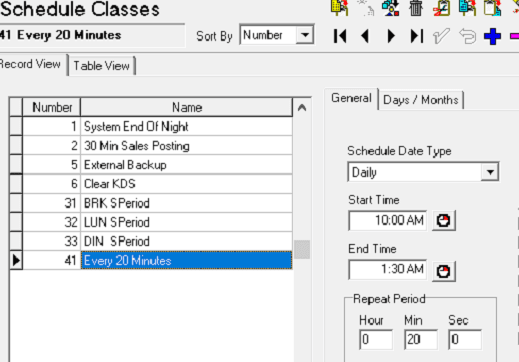This screenshot has width=519, height=362.
Task: Go to the next record
Action: tap(391, 36)
